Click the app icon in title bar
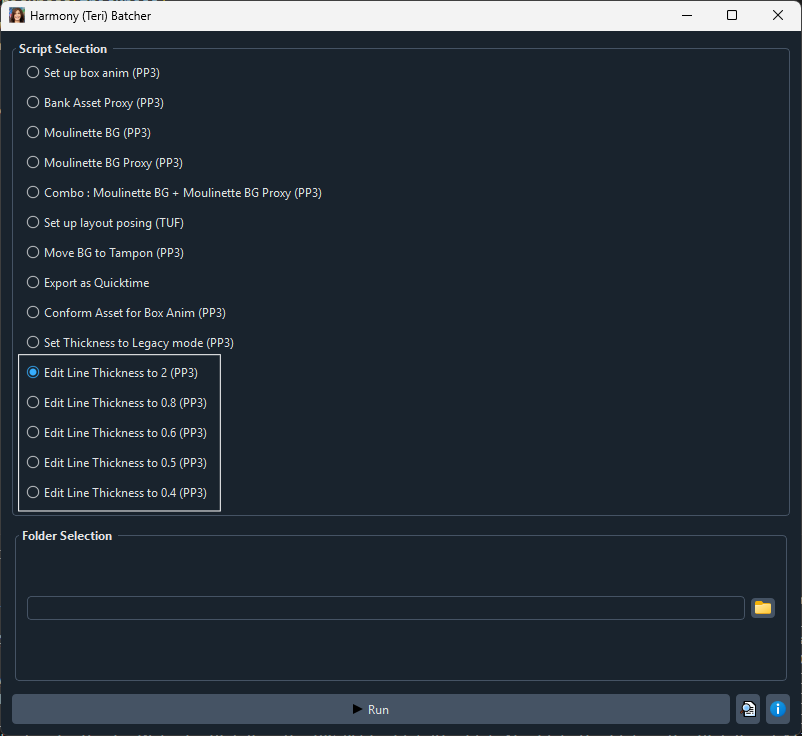Image resolution: width=802 pixels, height=736 pixels. (x=17, y=16)
